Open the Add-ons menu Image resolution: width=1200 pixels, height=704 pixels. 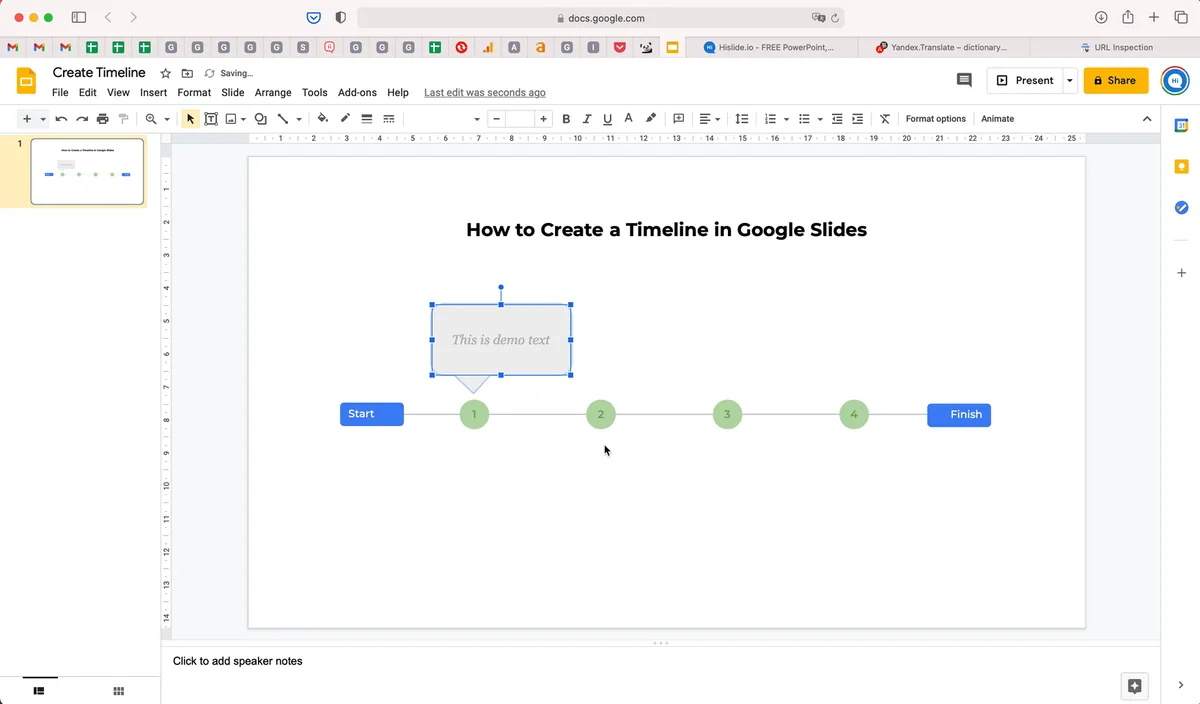click(x=357, y=93)
